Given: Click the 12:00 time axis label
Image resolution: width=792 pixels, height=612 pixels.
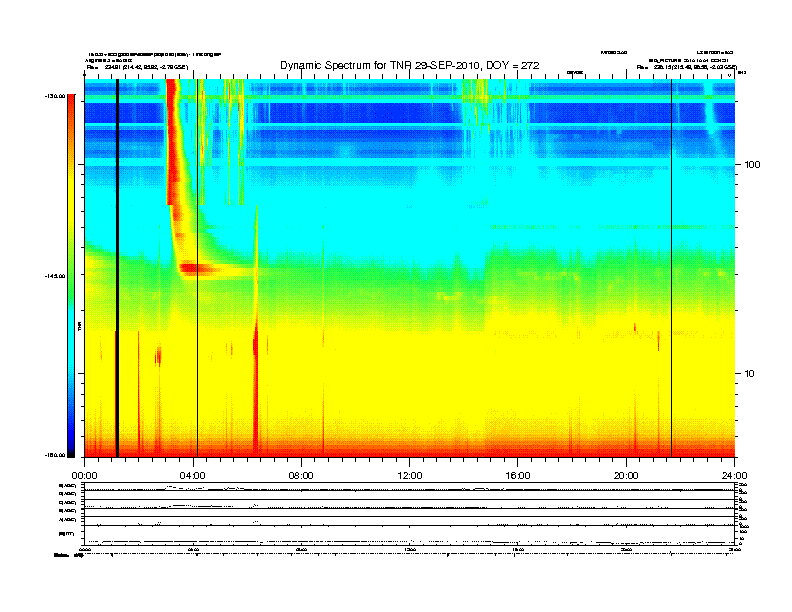Looking at the screenshot, I should click(x=410, y=476).
